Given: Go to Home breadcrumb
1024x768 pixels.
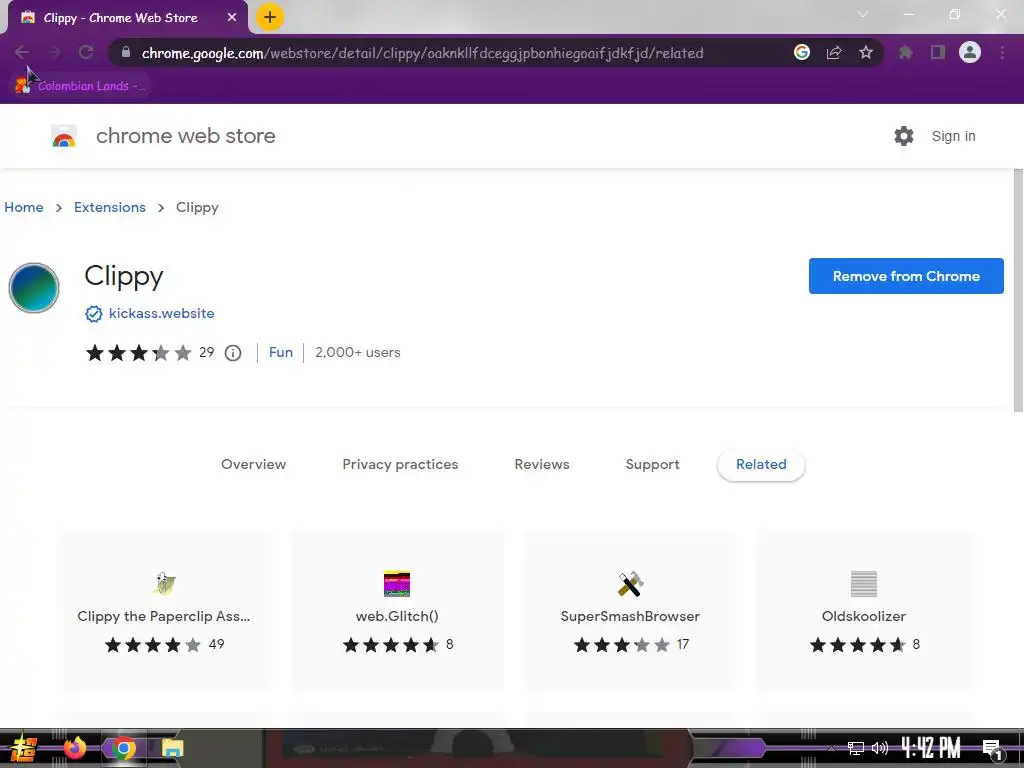Looking at the screenshot, I should 24,207.
